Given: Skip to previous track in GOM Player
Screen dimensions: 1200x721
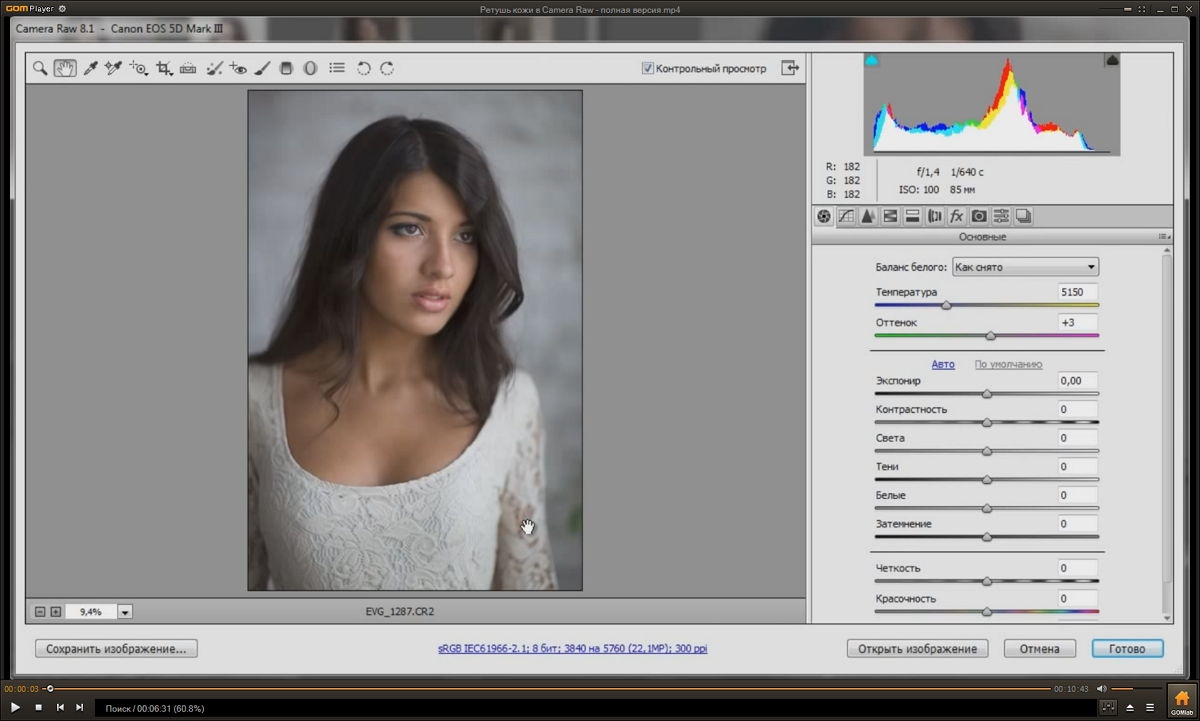Looking at the screenshot, I should (60, 708).
